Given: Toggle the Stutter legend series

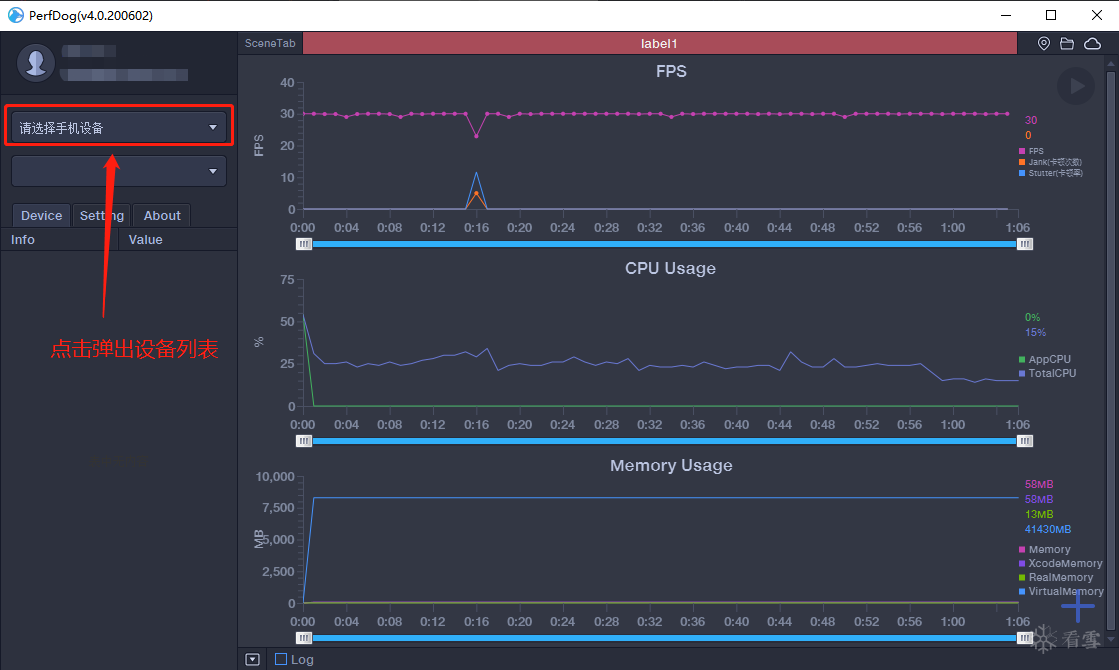Looking at the screenshot, I should (x=1050, y=173).
